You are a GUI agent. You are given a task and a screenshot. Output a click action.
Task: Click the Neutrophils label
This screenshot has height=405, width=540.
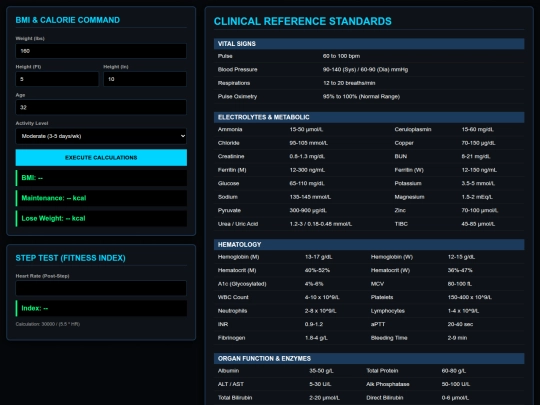232,311
